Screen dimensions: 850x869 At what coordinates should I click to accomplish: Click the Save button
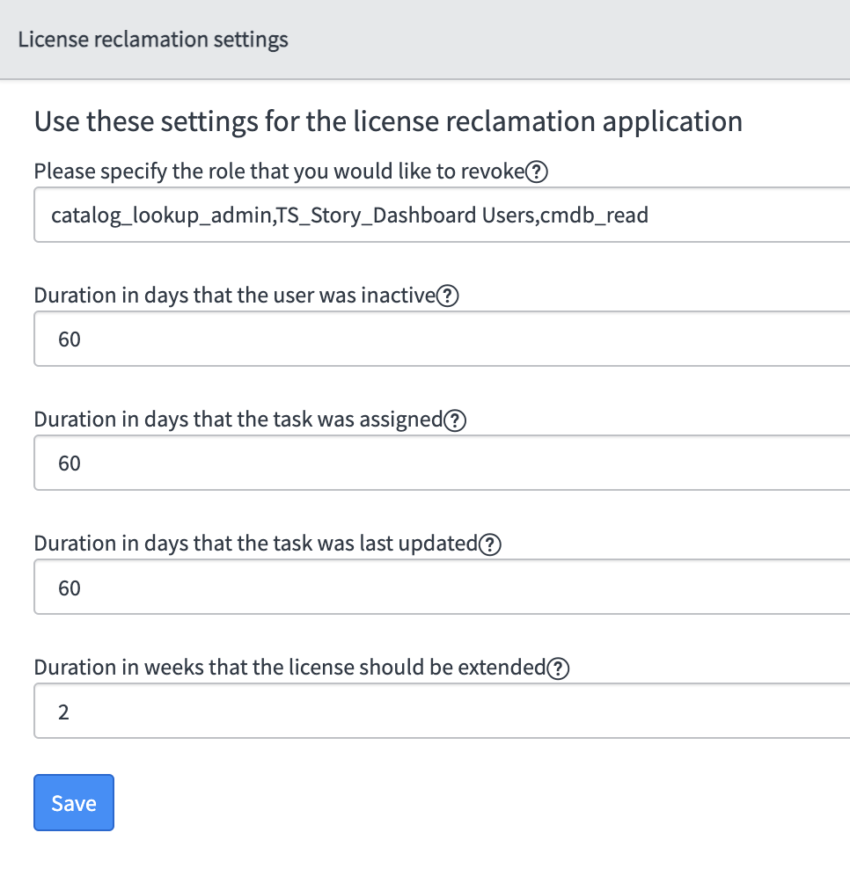[73, 802]
